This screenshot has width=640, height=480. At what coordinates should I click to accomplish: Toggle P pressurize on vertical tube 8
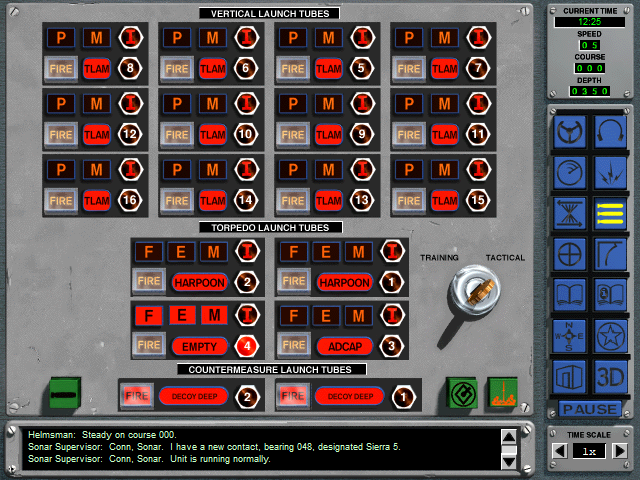tap(61, 38)
